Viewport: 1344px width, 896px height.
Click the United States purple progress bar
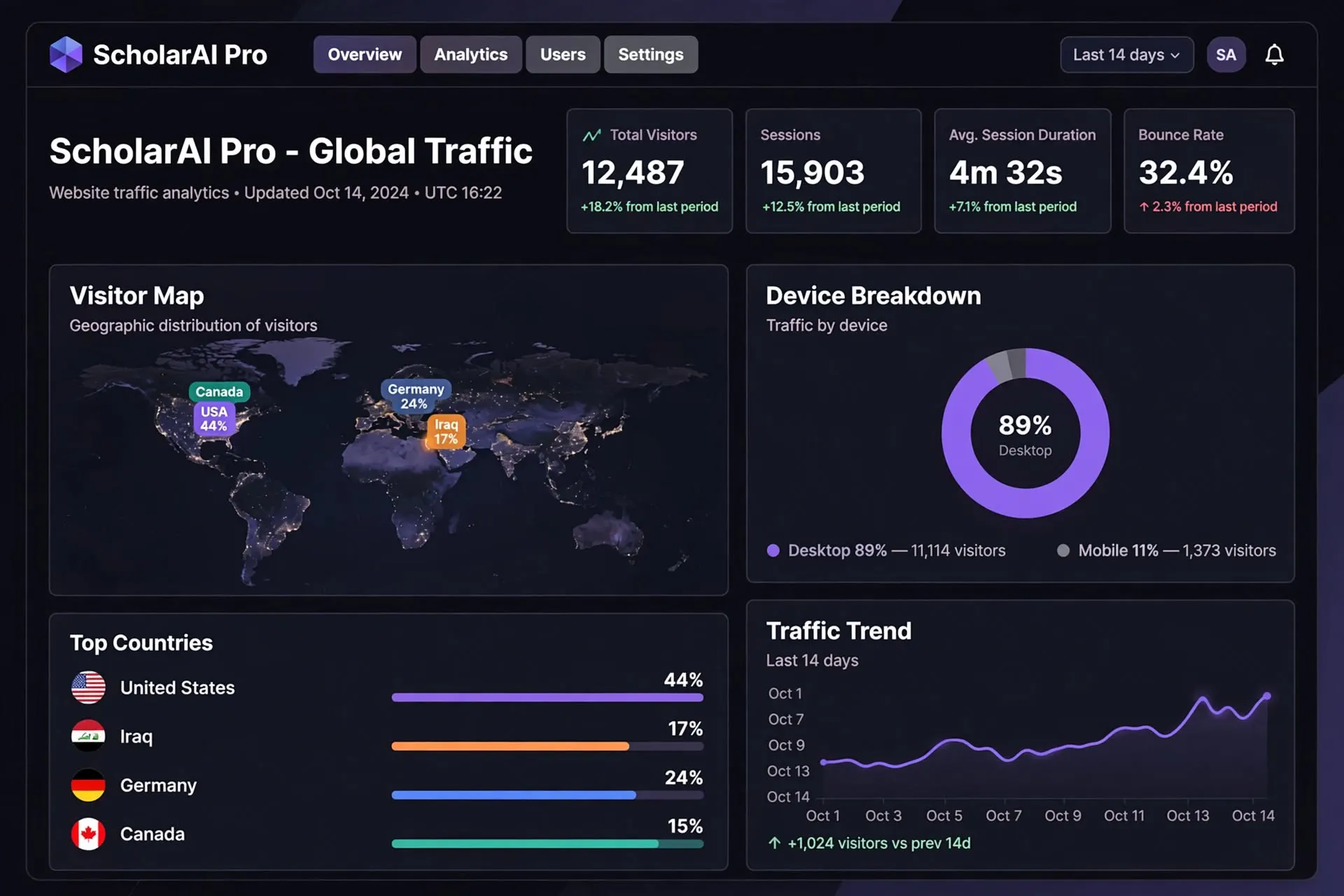click(x=547, y=697)
